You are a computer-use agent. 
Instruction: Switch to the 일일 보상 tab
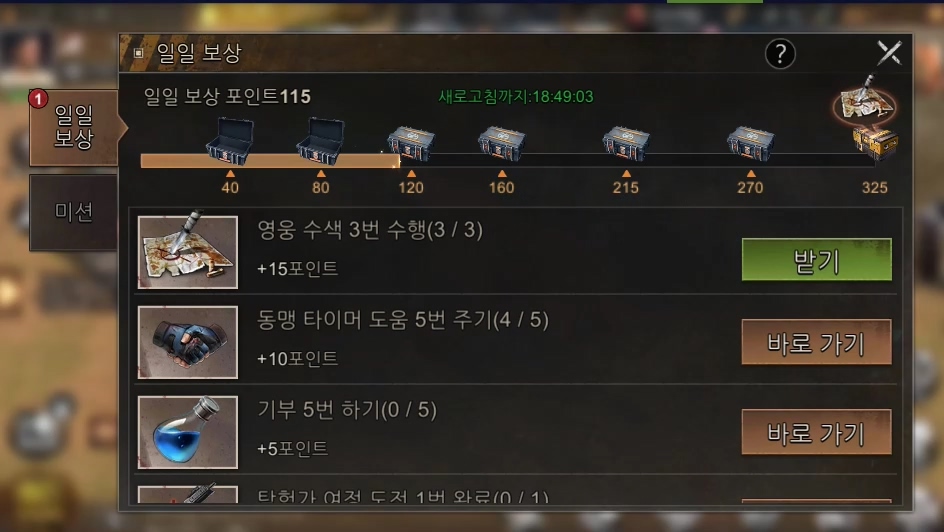tap(73, 128)
